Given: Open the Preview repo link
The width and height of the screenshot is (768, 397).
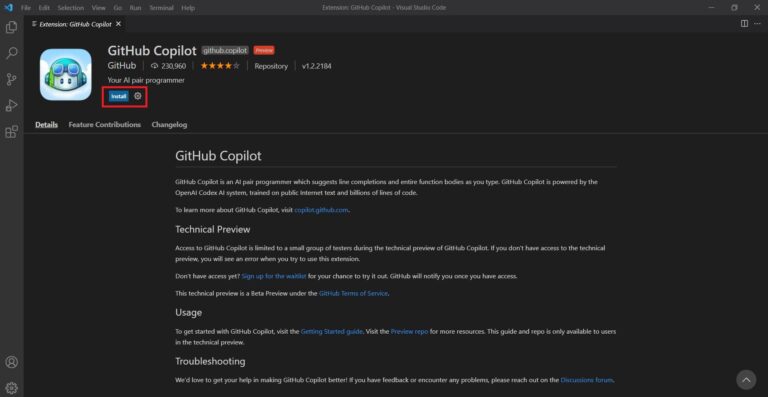Looking at the screenshot, I should (x=409, y=331).
